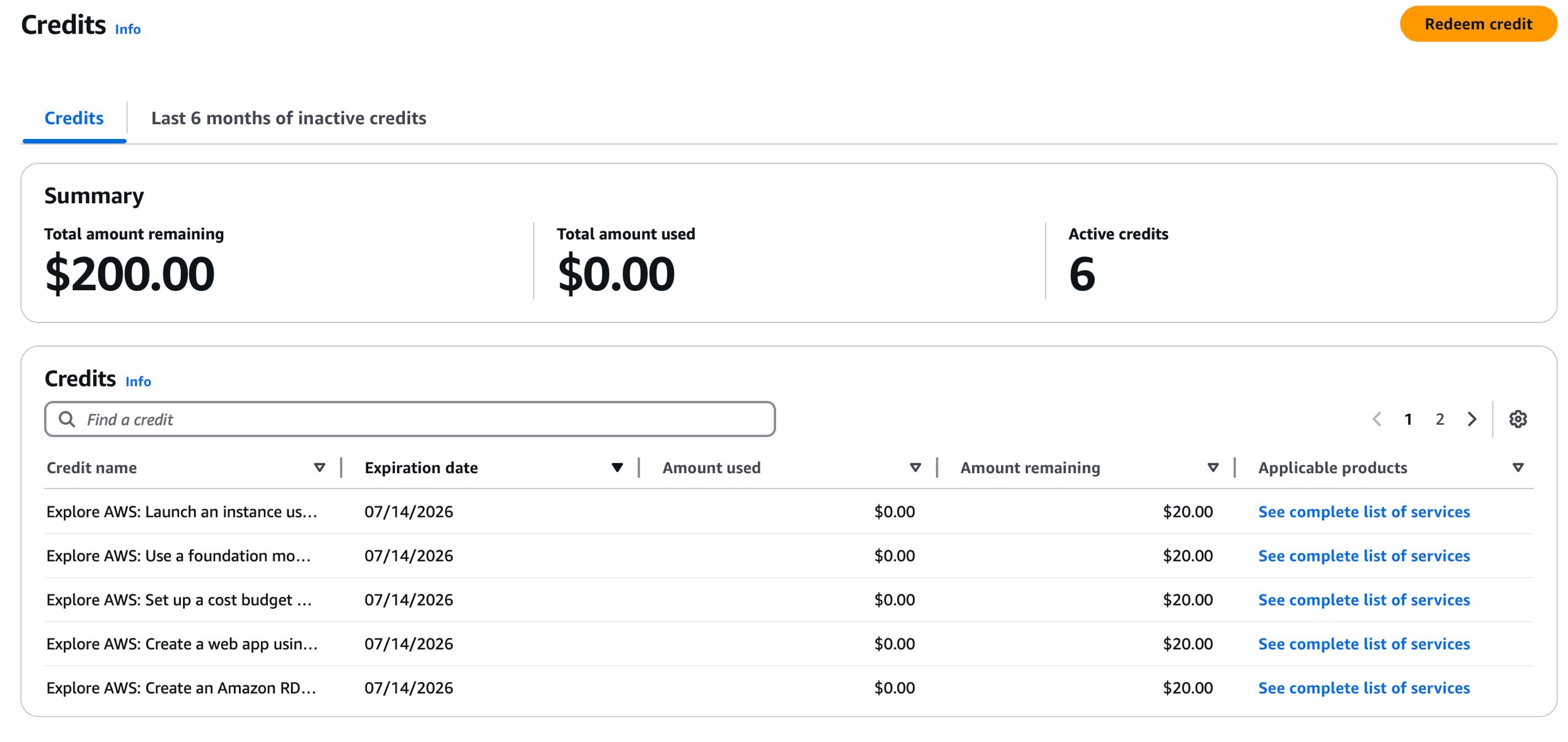Click previous page arrow in pagination
The height and width of the screenshot is (742, 1568).
pyautogui.click(x=1377, y=419)
